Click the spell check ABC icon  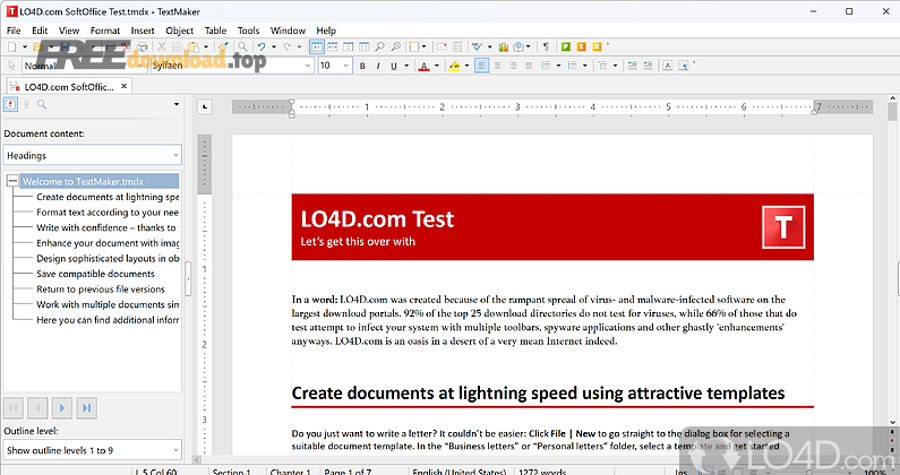[x=477, y=47]
